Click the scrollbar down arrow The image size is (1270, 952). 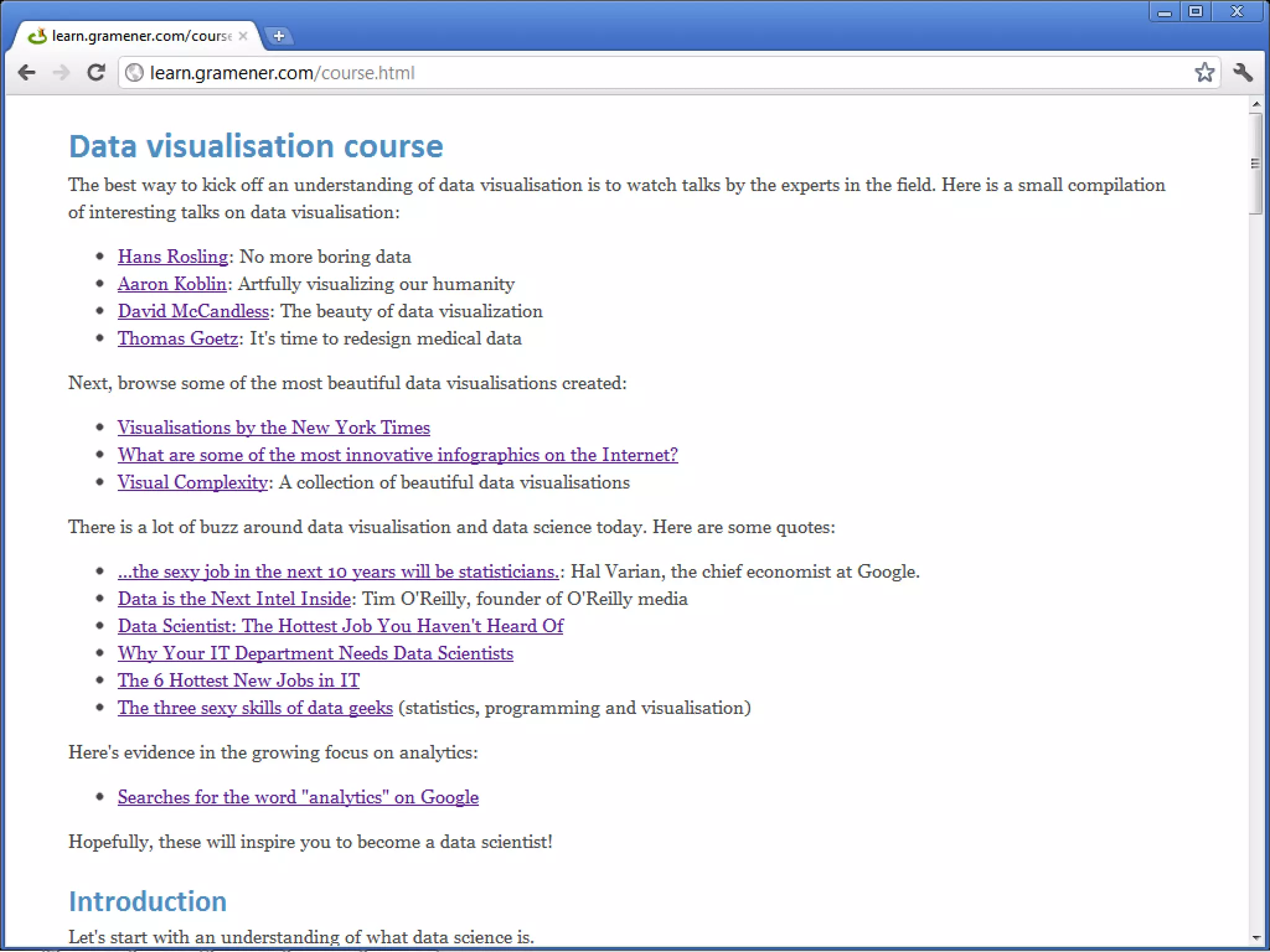(1256, 938)
